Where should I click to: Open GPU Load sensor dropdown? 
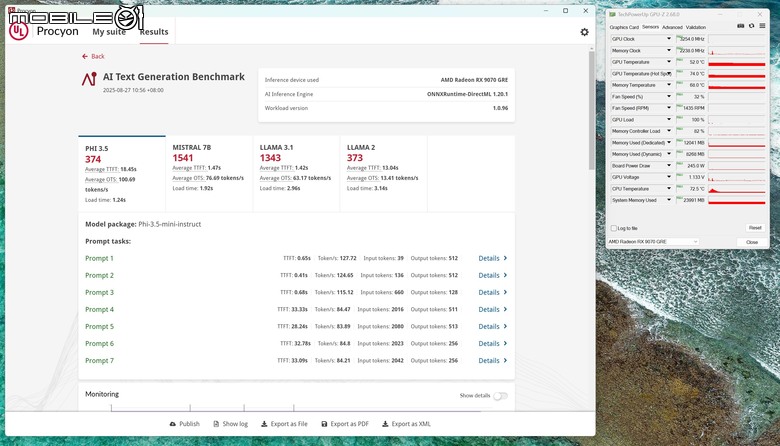click(669, 119)
